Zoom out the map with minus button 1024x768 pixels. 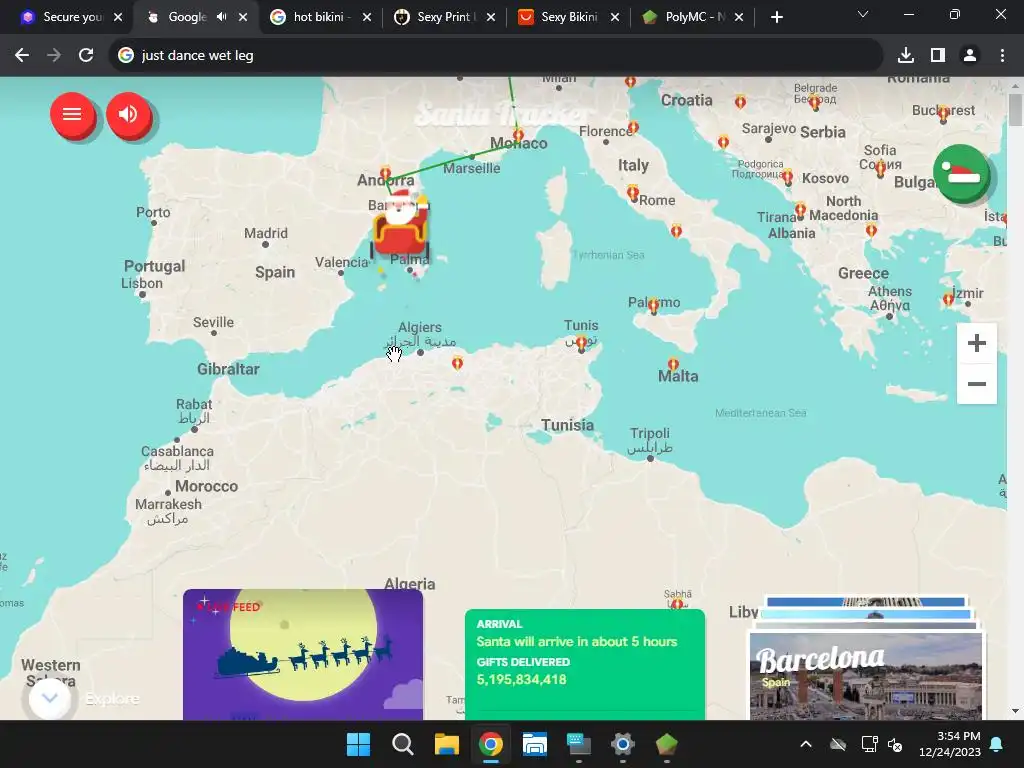point(976,384)
